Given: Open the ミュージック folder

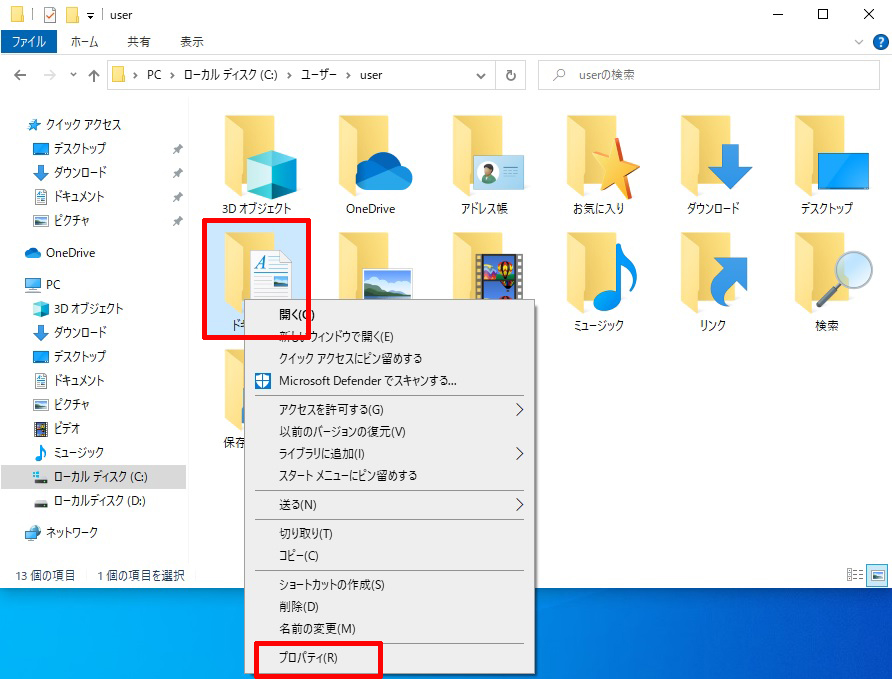Looking at the screenshot, I should pyautogui.click(x=602, y=270).
